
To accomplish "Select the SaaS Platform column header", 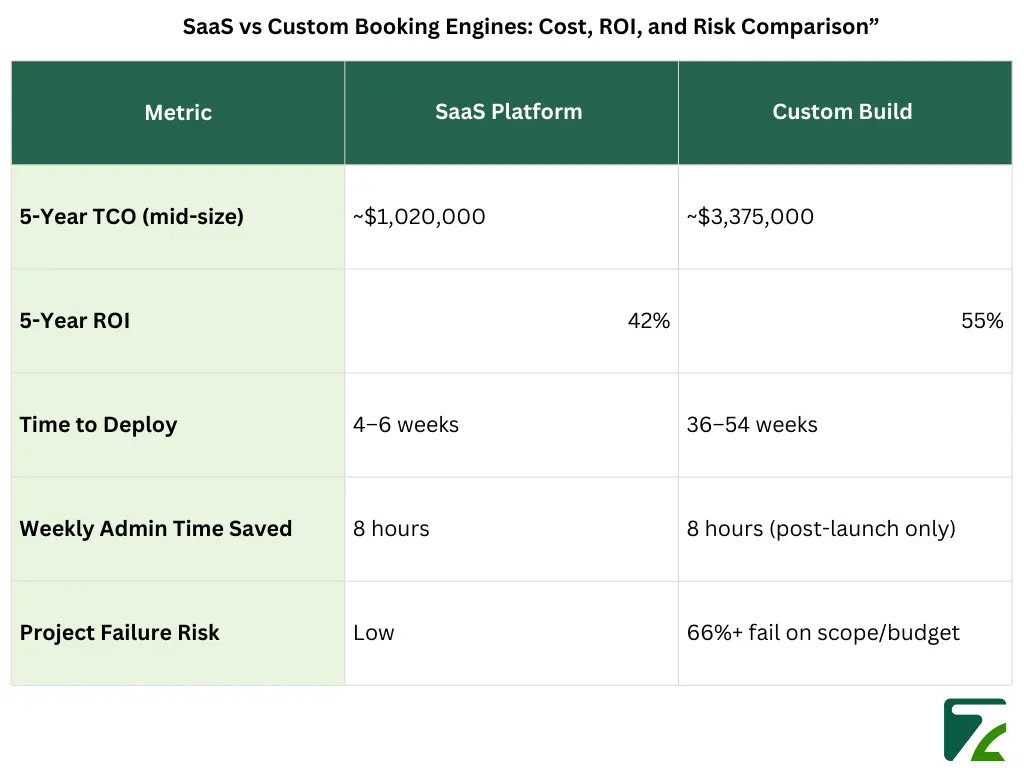I will pyautogui.click(x=508, y=112).
